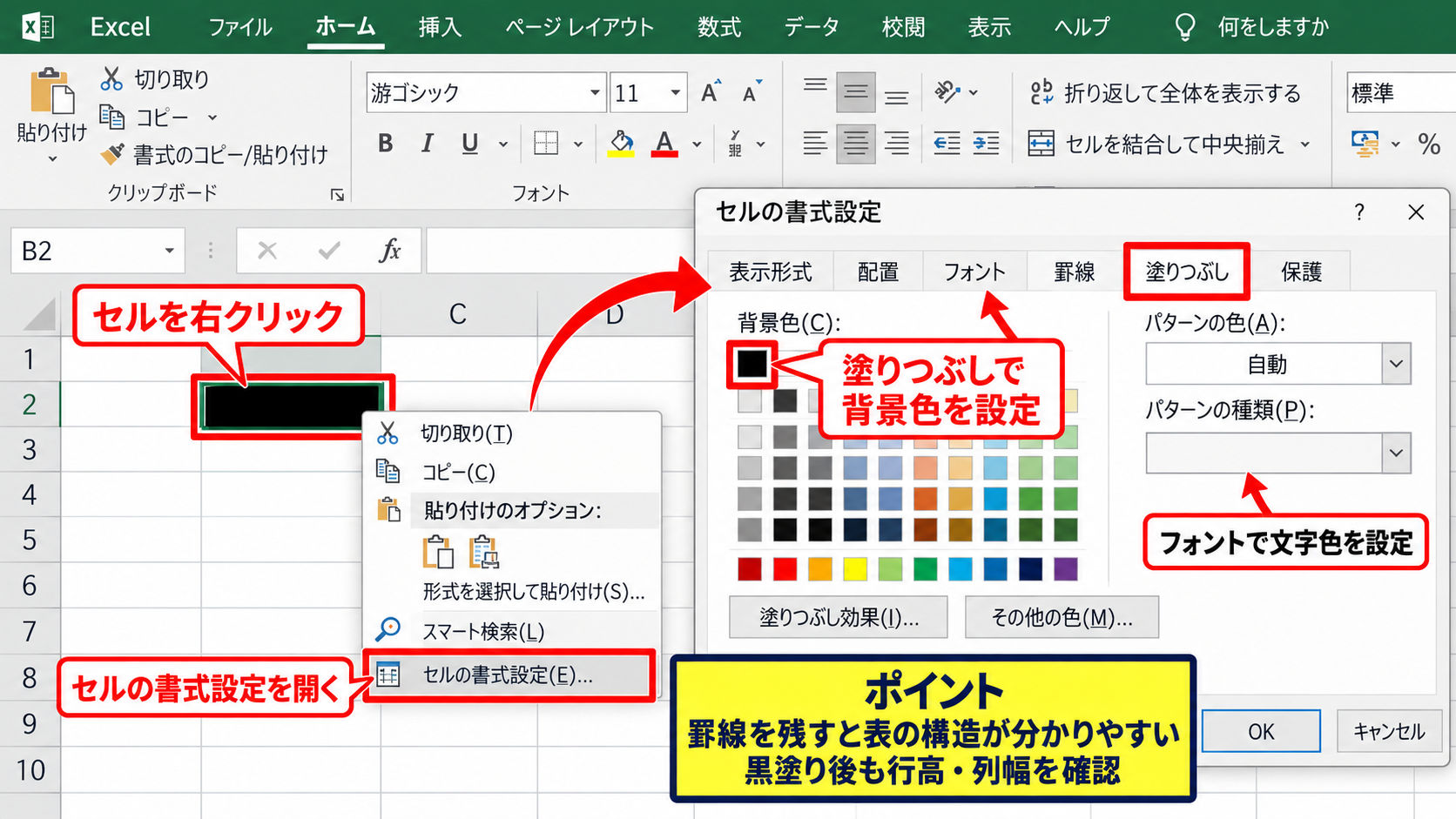1456x819 pixels.
Task: Click the formula bar input field
Action: click(x=559, y=251)
